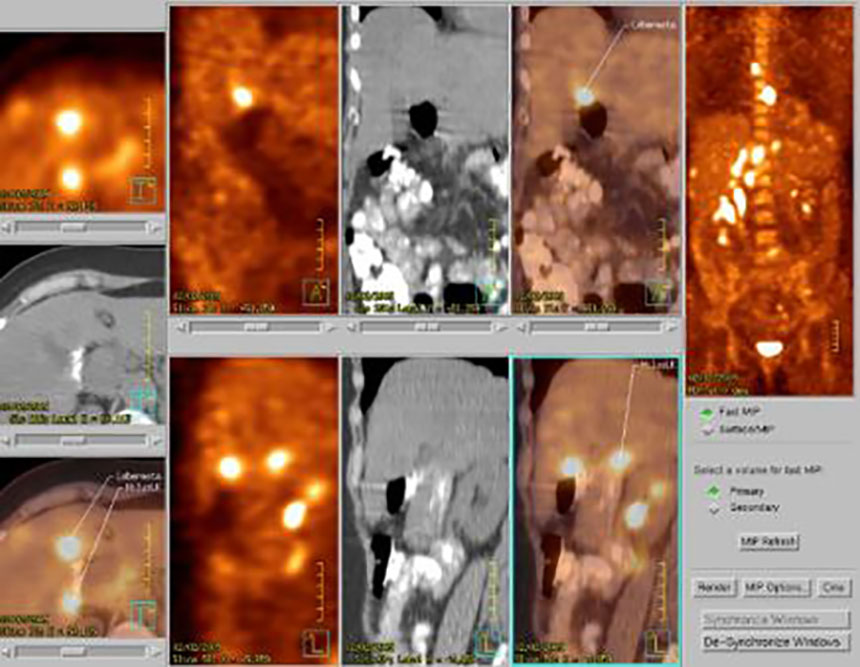Screen dimensions: 860x667
Task: Select the Surface MIP radio option
Action: [x=706, y=429]
